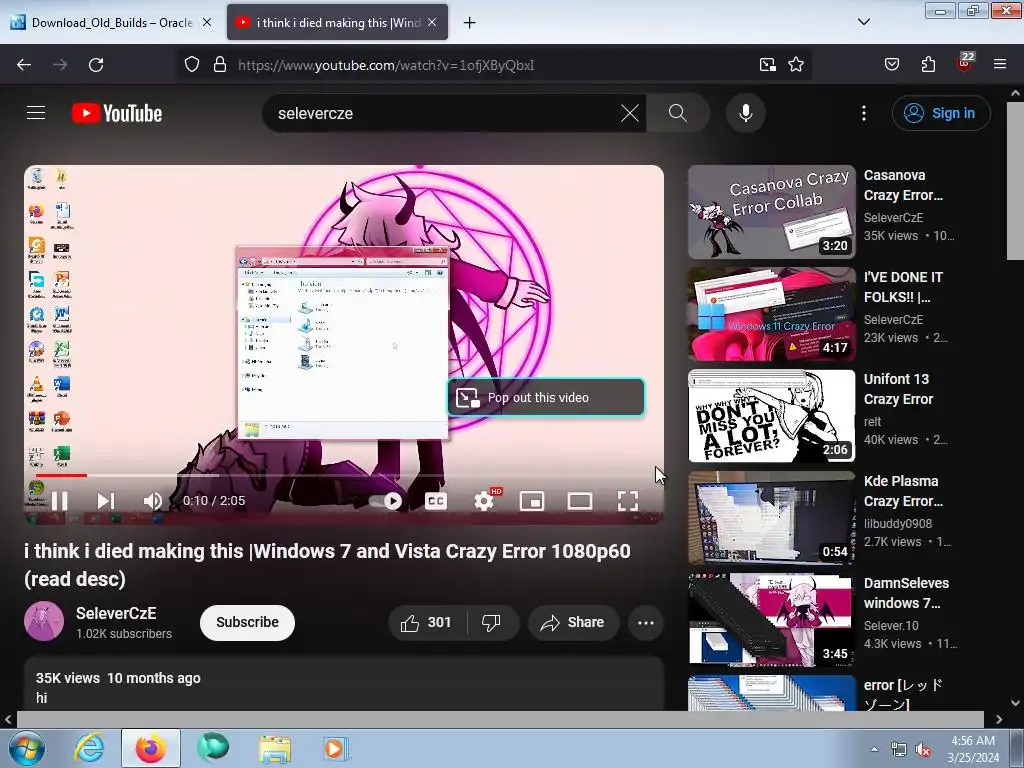The height and width of the screenshot is (768, 1024).
Task: Show hidden tray icons arrow
Action: click(x=874, y=749)
